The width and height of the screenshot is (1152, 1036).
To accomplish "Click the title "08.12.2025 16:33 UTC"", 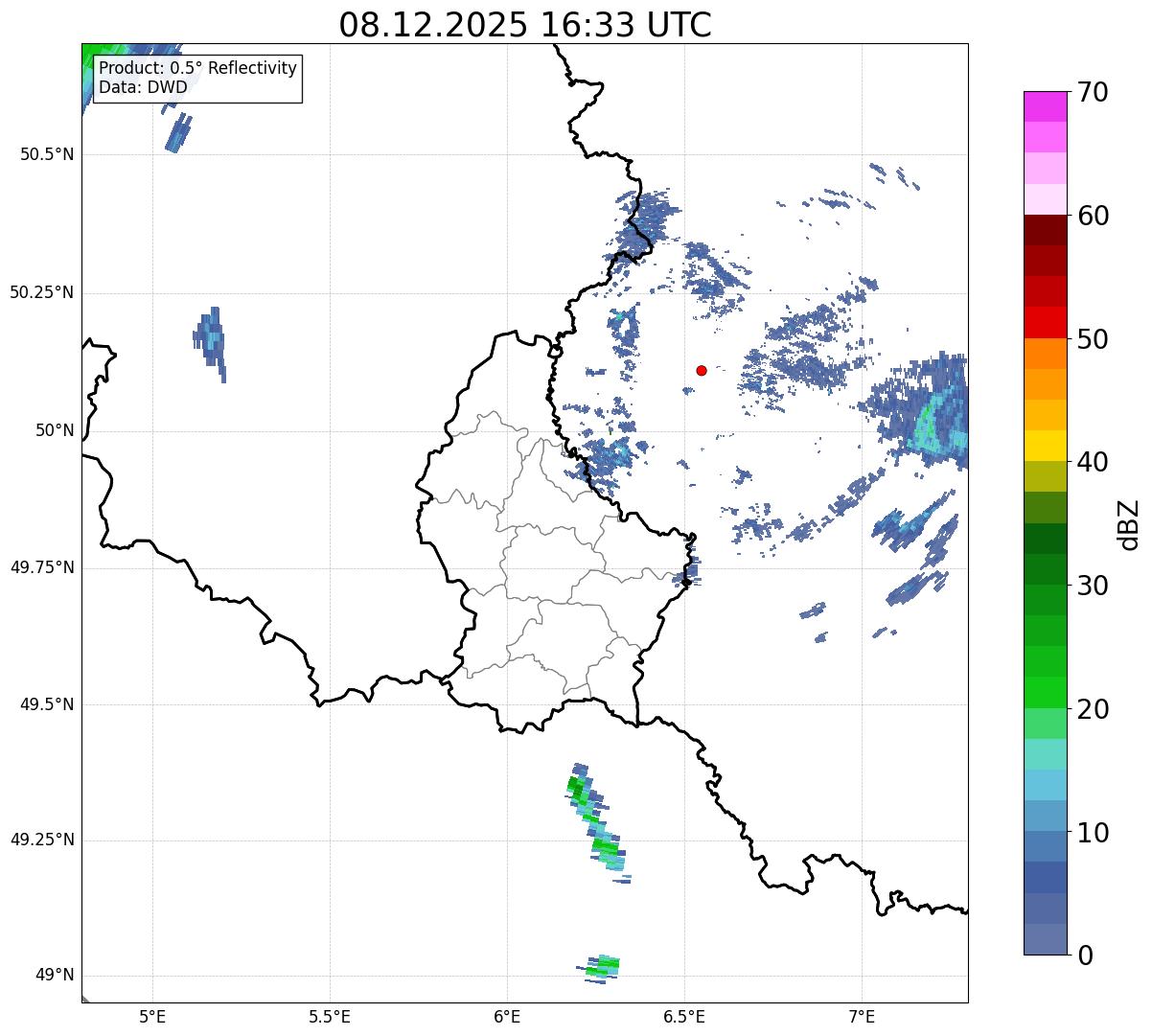I will (525, 25).
